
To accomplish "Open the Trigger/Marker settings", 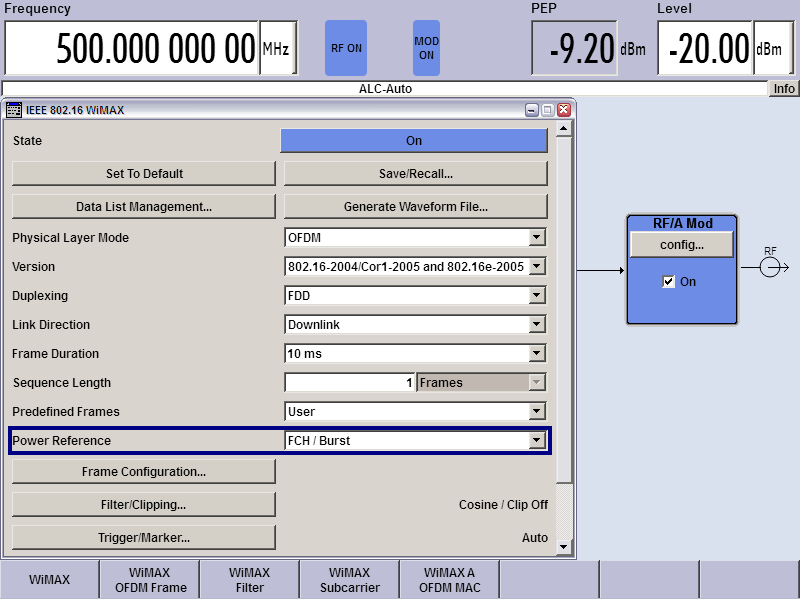I will (144, 538).
